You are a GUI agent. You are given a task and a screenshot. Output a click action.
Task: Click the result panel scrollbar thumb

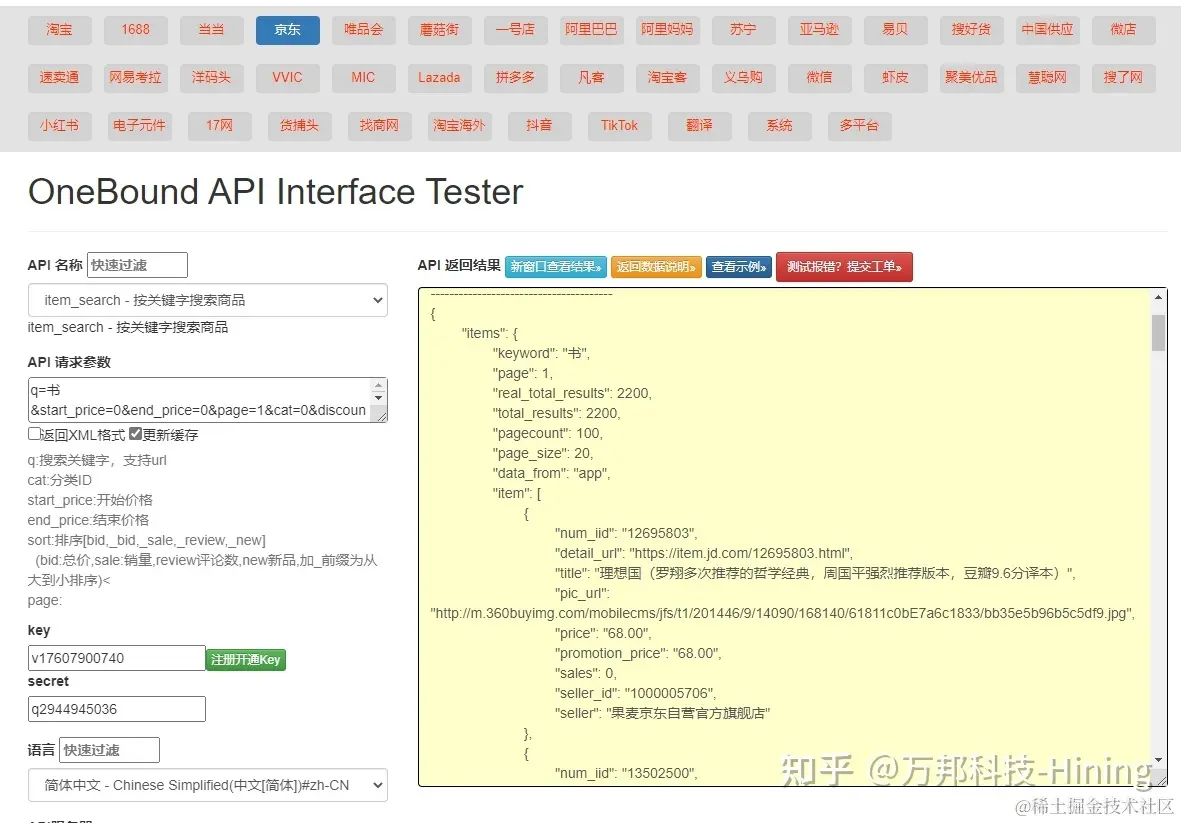1158,333
